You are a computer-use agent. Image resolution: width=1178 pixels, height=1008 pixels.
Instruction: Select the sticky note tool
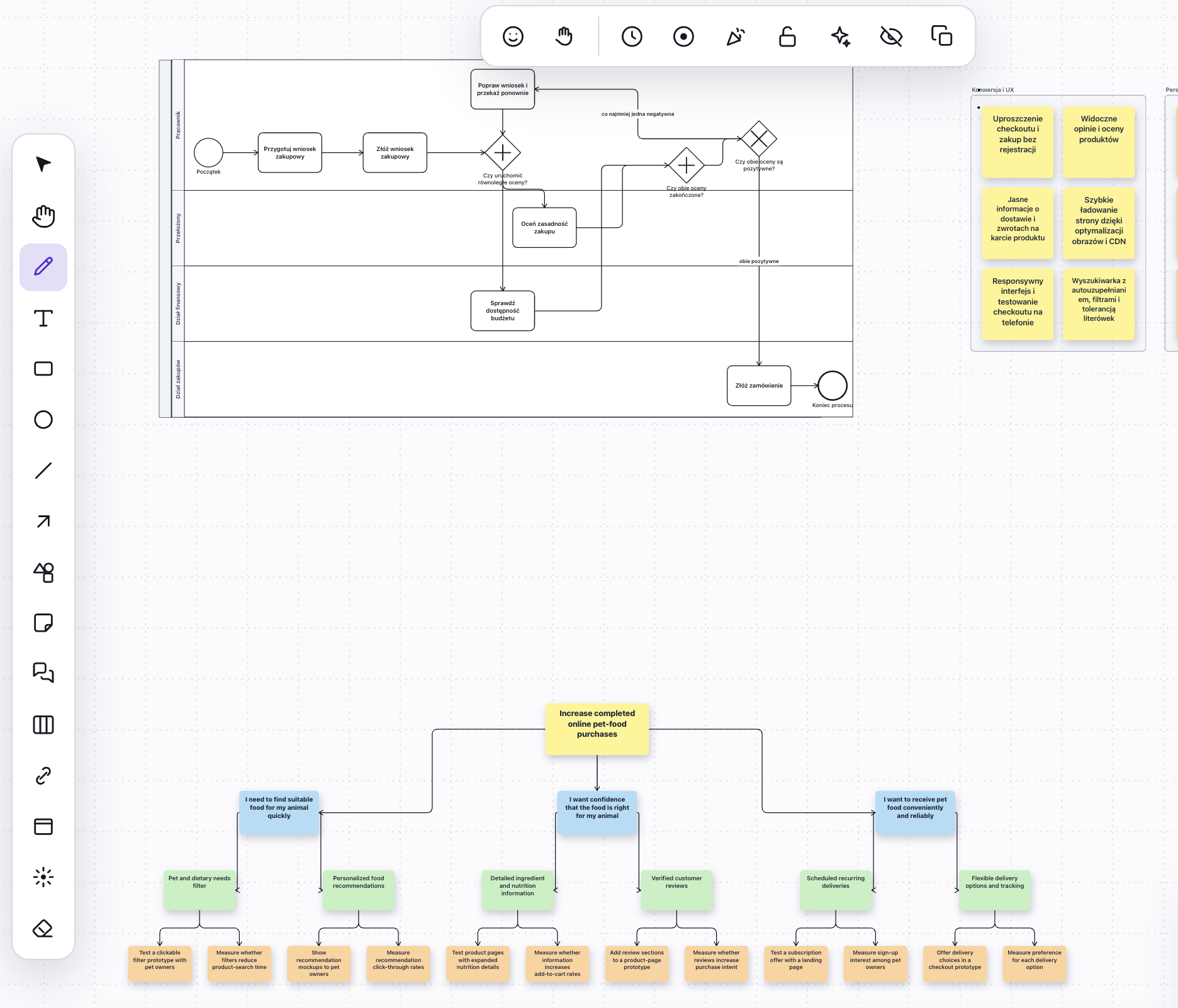43,623
